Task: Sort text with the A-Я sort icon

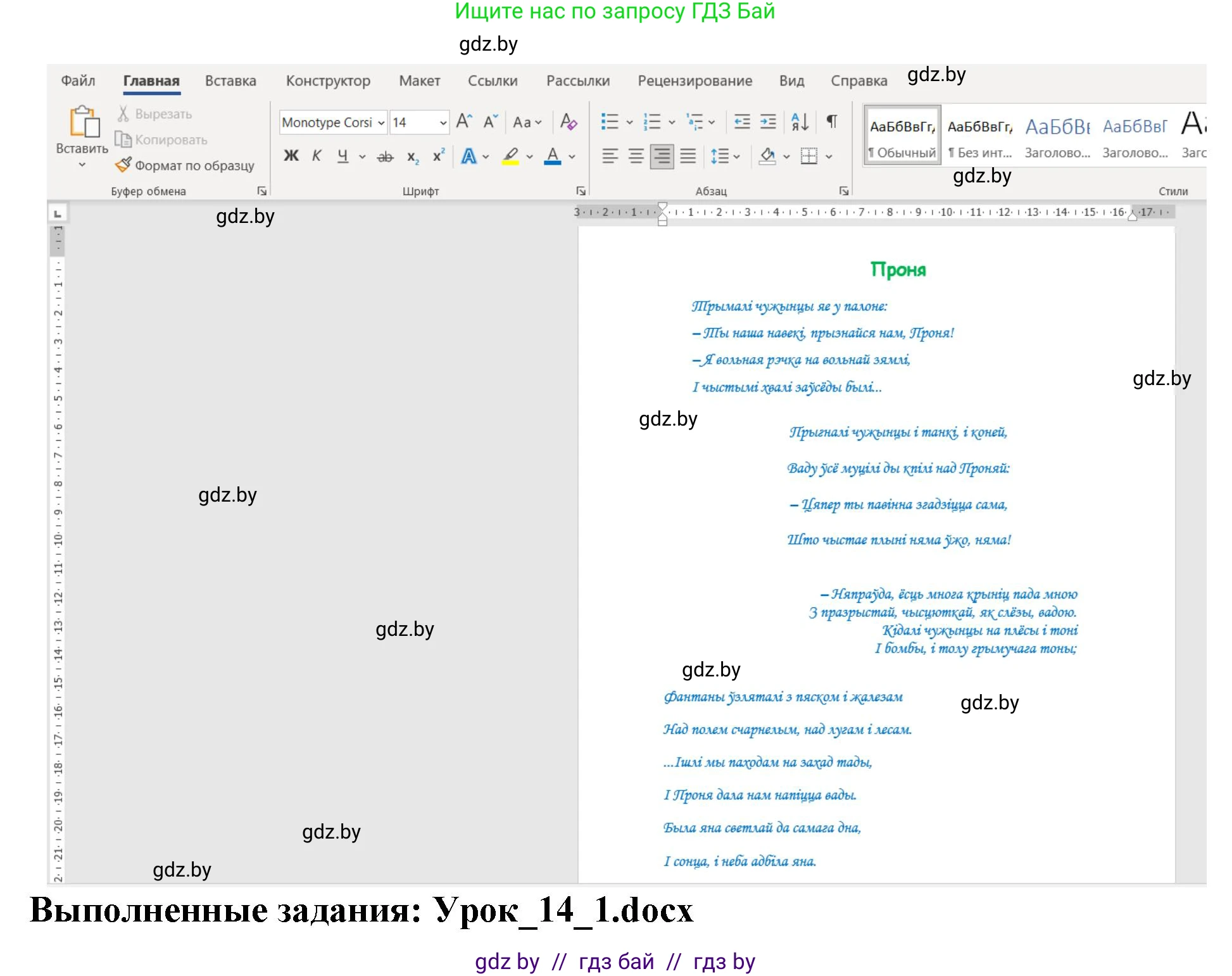Action: [x=800, y=121]
